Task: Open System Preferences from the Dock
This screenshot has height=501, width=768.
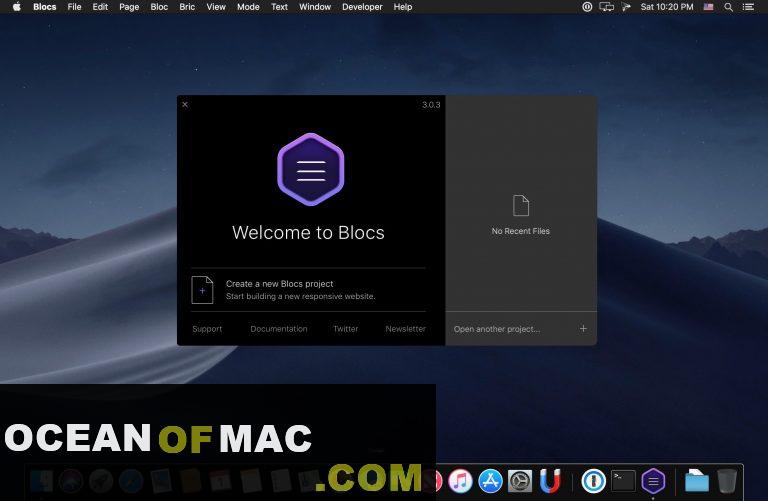Action: (x=520, y=481)
